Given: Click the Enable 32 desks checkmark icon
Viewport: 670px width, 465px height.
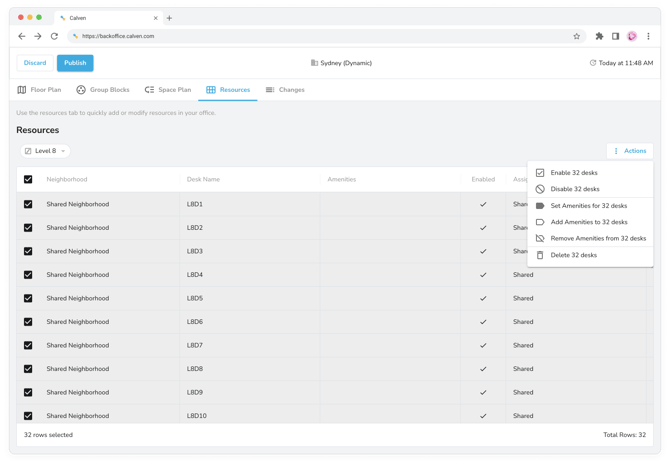Looking at the screenshot, I should click(540, 173).
